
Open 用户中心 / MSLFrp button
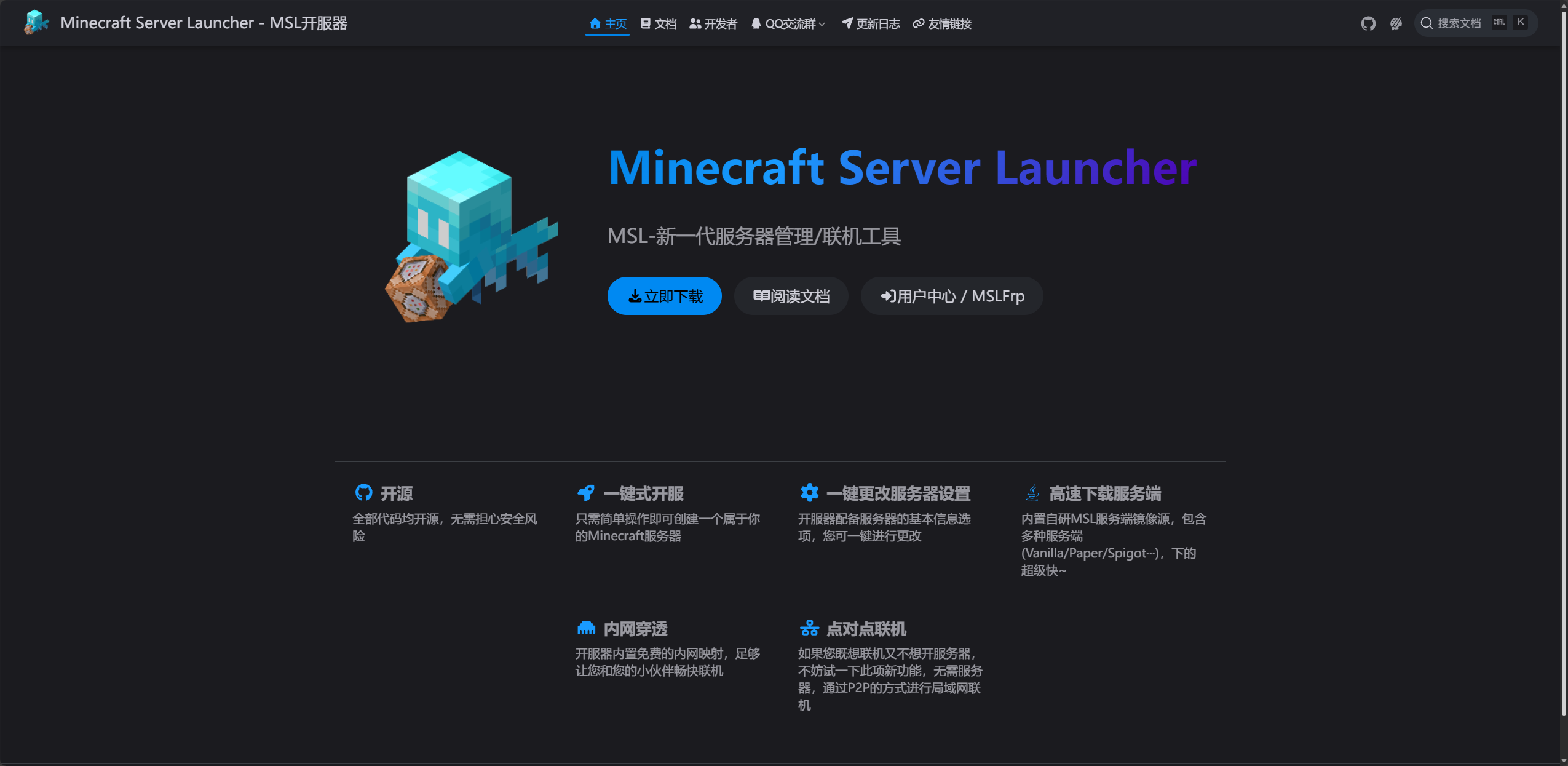[x=952, y=296]
